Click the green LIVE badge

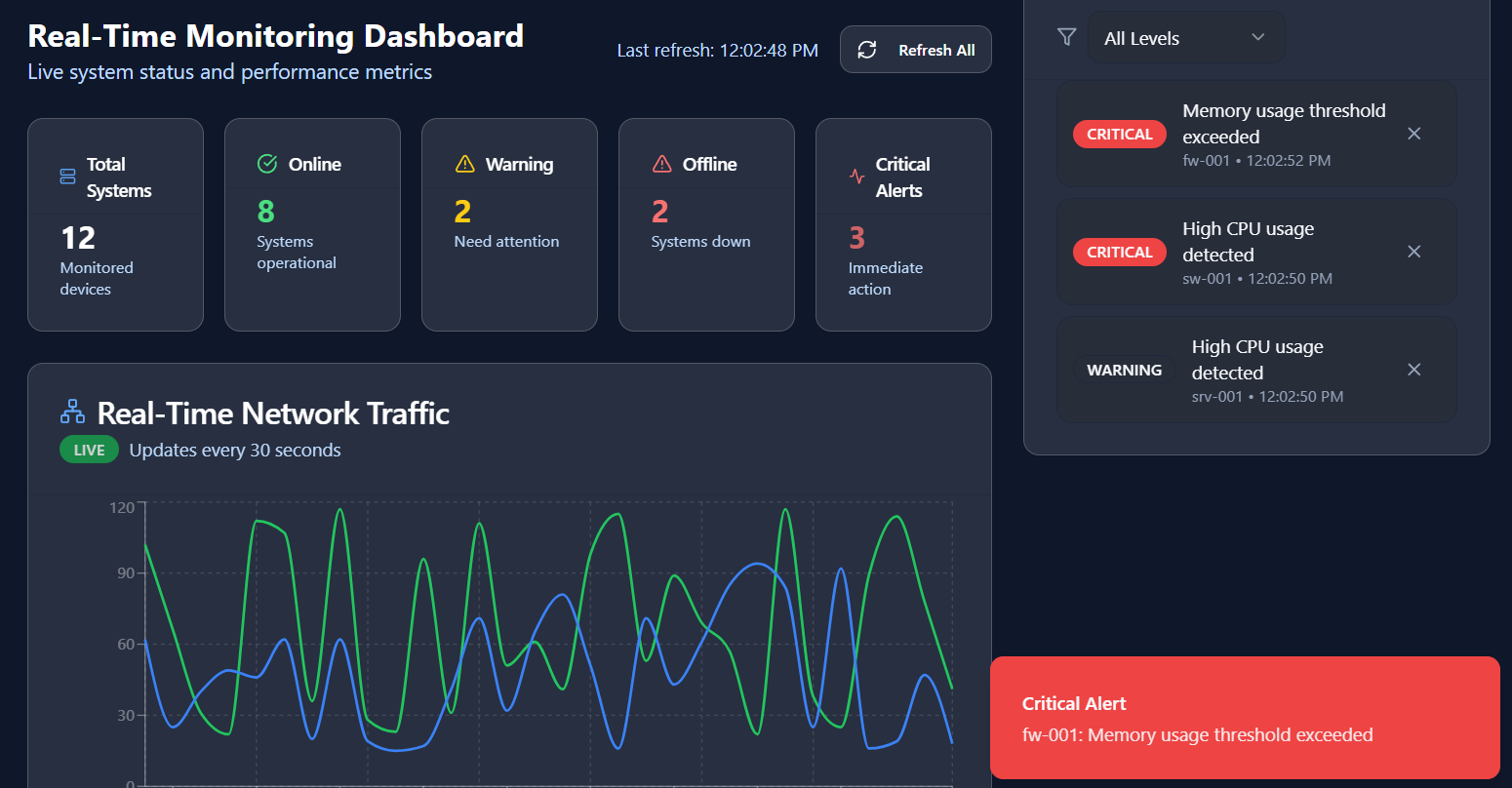[x=89, y=450]
